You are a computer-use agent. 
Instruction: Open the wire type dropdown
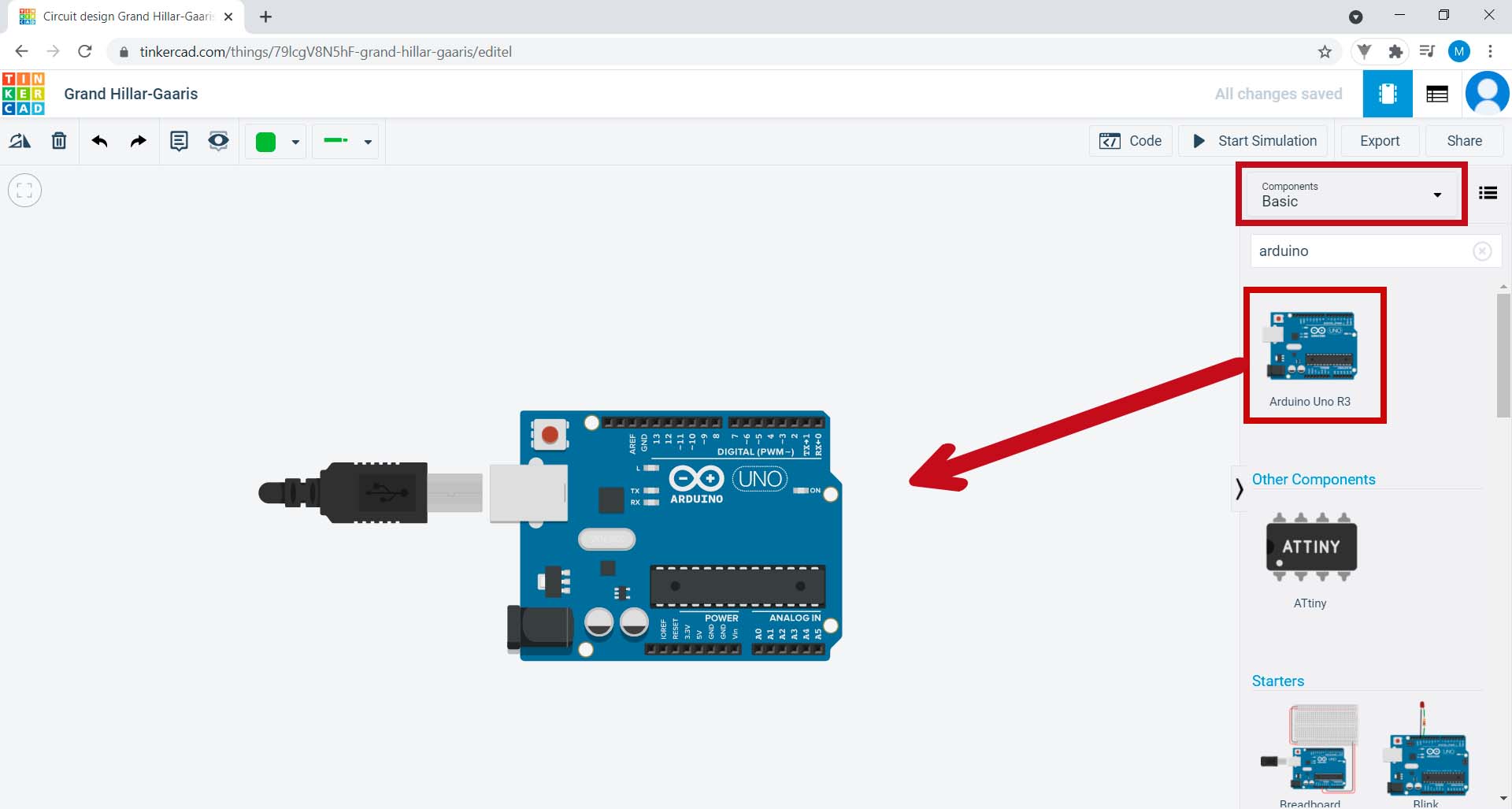click(346, 142)
